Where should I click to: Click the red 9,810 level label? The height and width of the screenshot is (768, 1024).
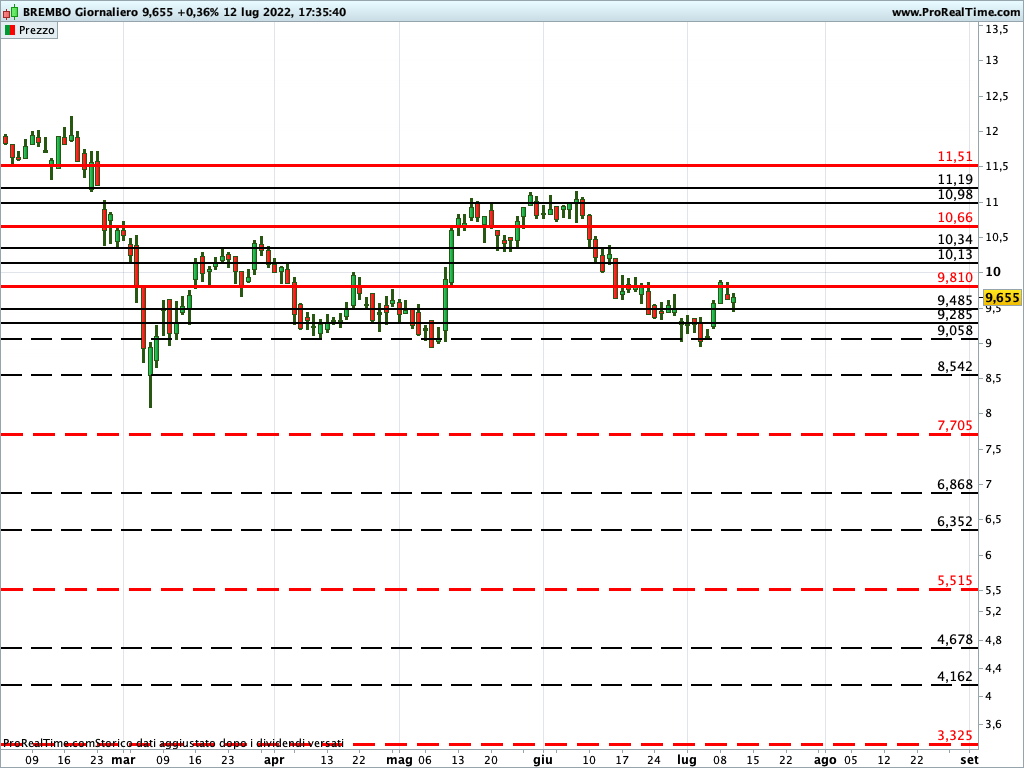(x=955, y=277)
